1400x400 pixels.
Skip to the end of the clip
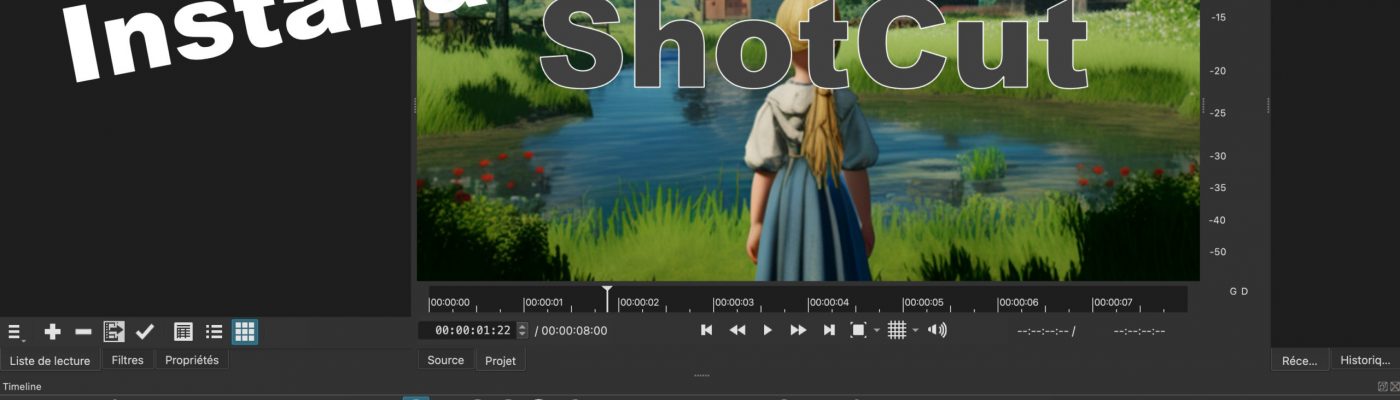828,330
